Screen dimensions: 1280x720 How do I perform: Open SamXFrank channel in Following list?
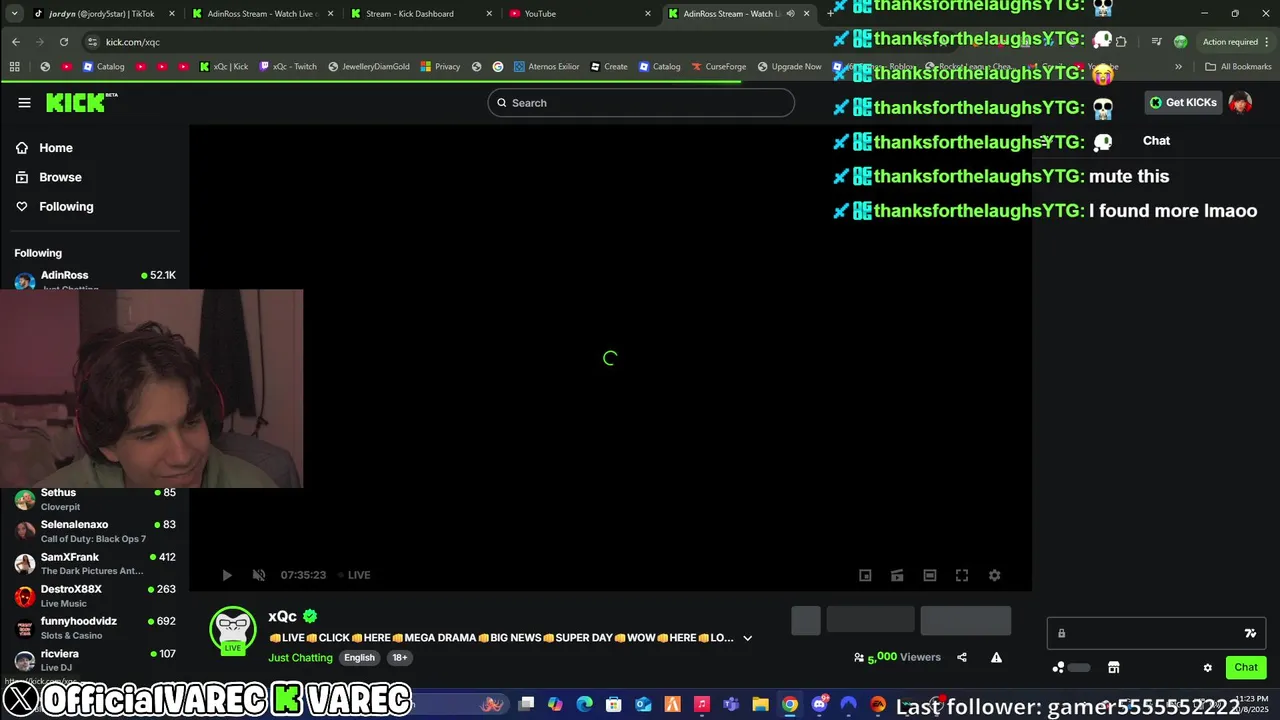pos(95,563)
